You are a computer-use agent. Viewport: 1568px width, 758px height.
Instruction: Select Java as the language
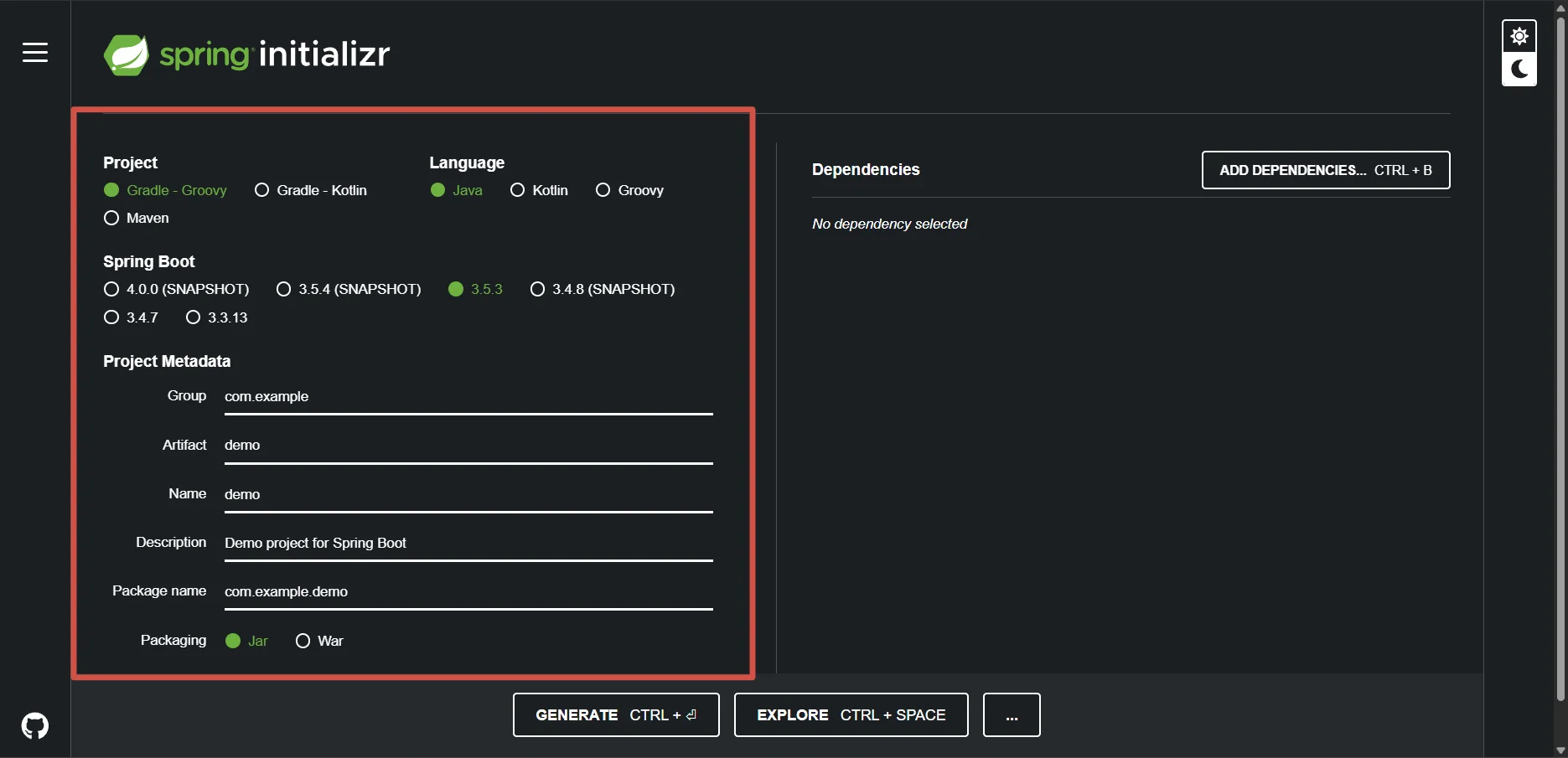click(x=457, y=190)
